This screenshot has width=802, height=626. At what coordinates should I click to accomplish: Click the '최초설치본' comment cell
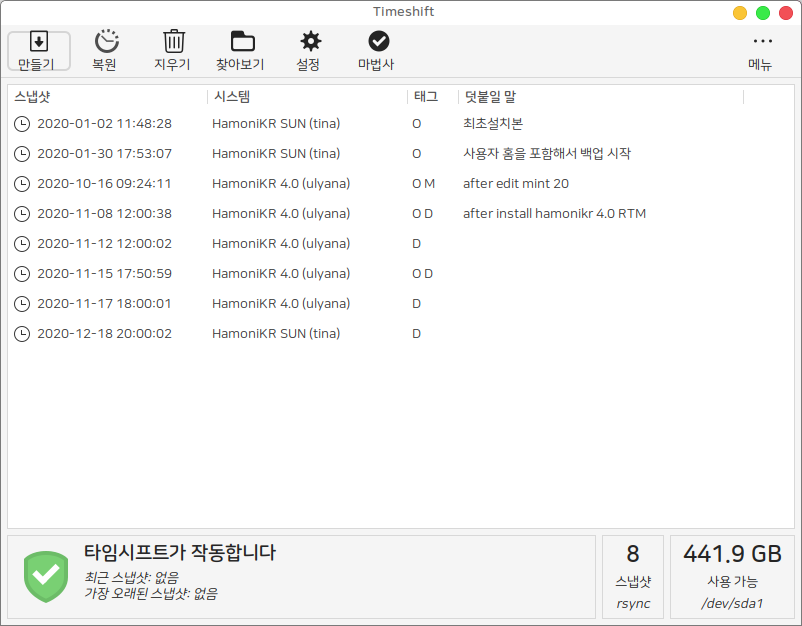click(492, 124)
